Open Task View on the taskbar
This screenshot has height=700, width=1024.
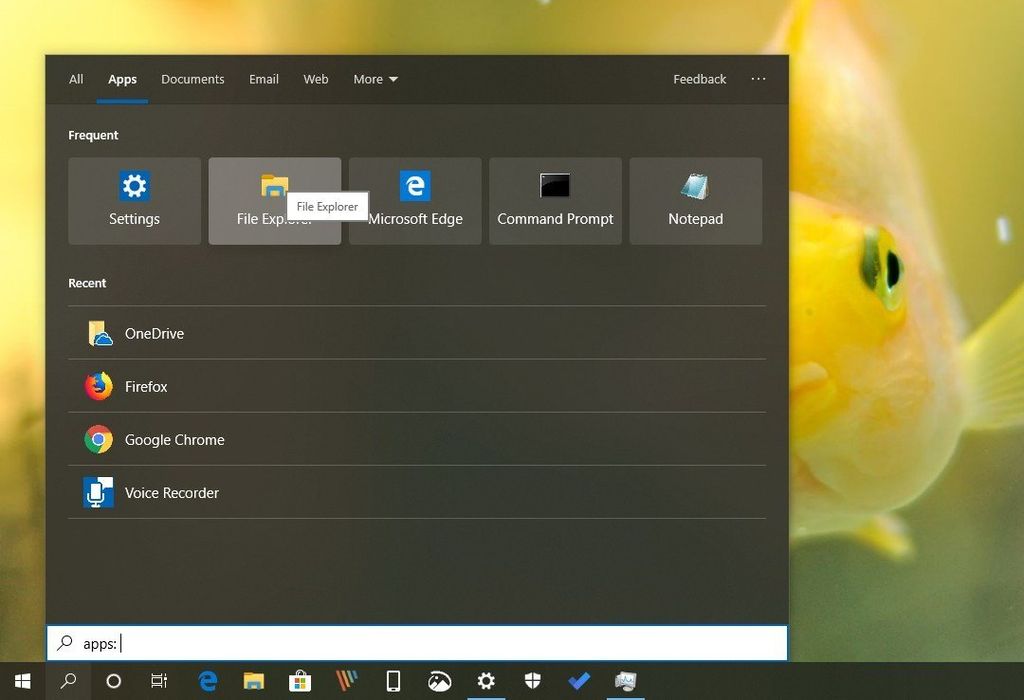159,681
